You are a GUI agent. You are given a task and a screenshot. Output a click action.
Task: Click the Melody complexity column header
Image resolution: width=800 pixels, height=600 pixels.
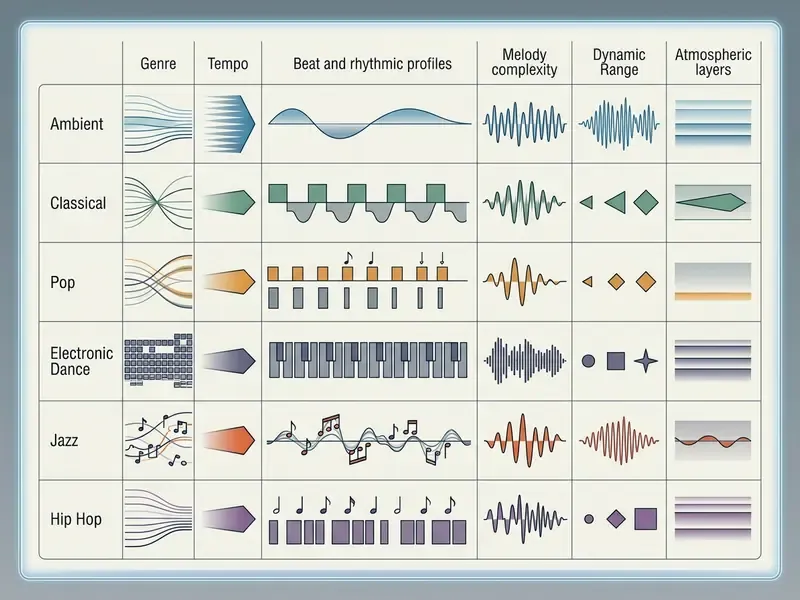tap(524, 62)
